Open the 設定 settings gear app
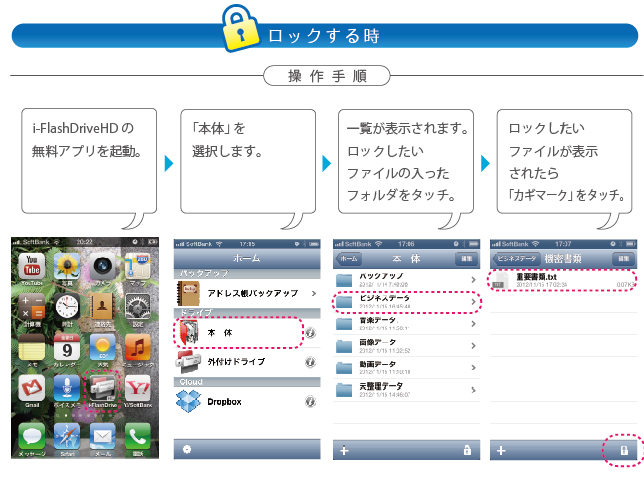644x485 pixels. click(x=138, y=306)
